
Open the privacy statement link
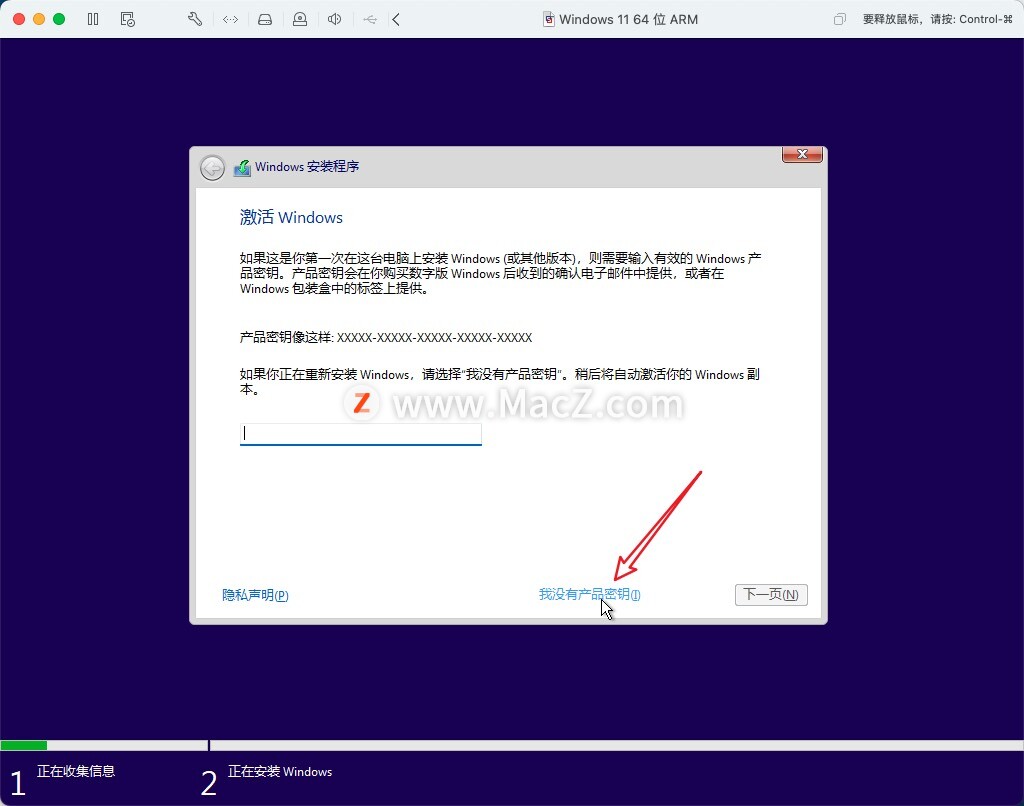pos(255,595)
